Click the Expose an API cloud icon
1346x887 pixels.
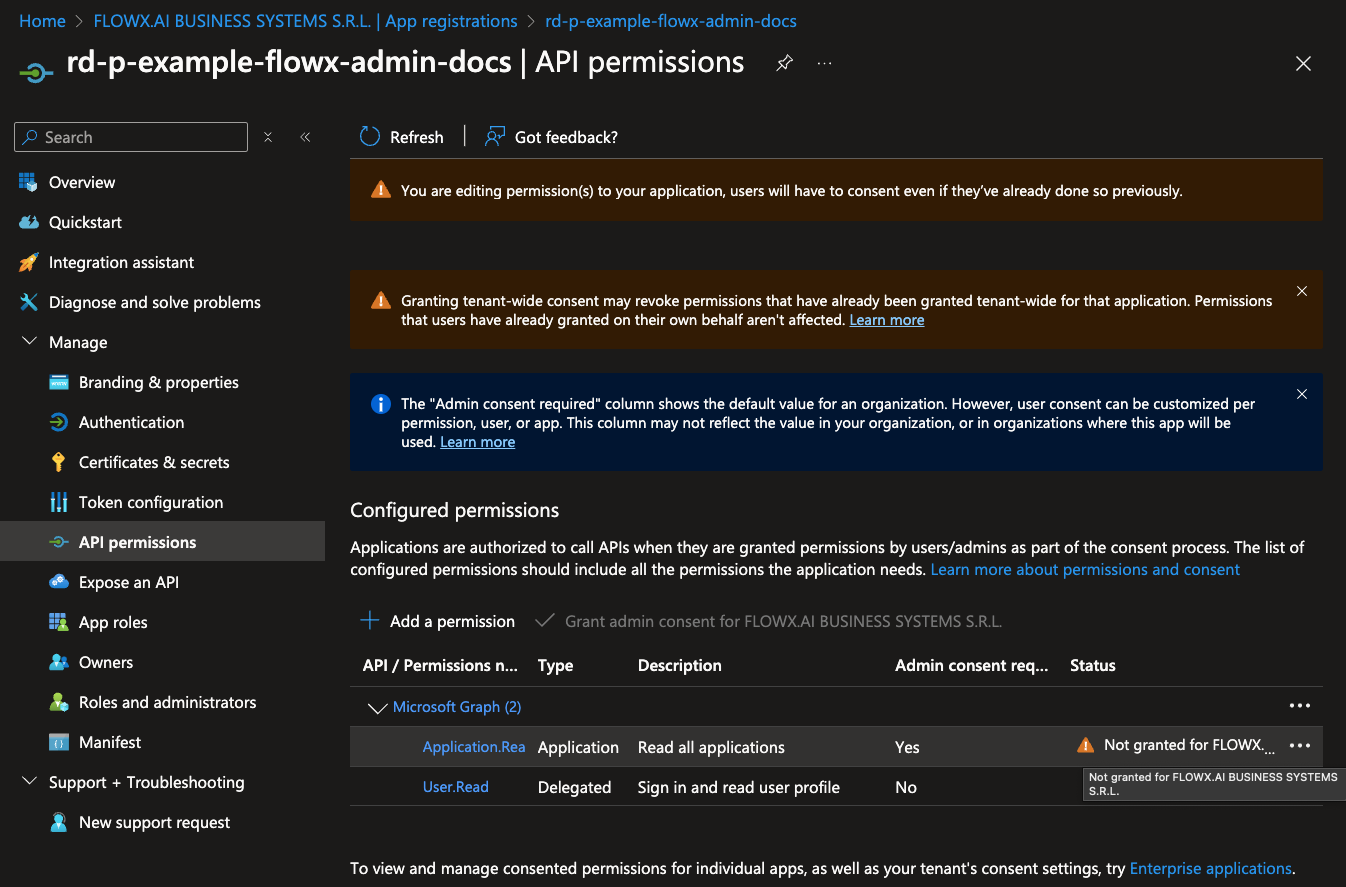tap(59, 582)
